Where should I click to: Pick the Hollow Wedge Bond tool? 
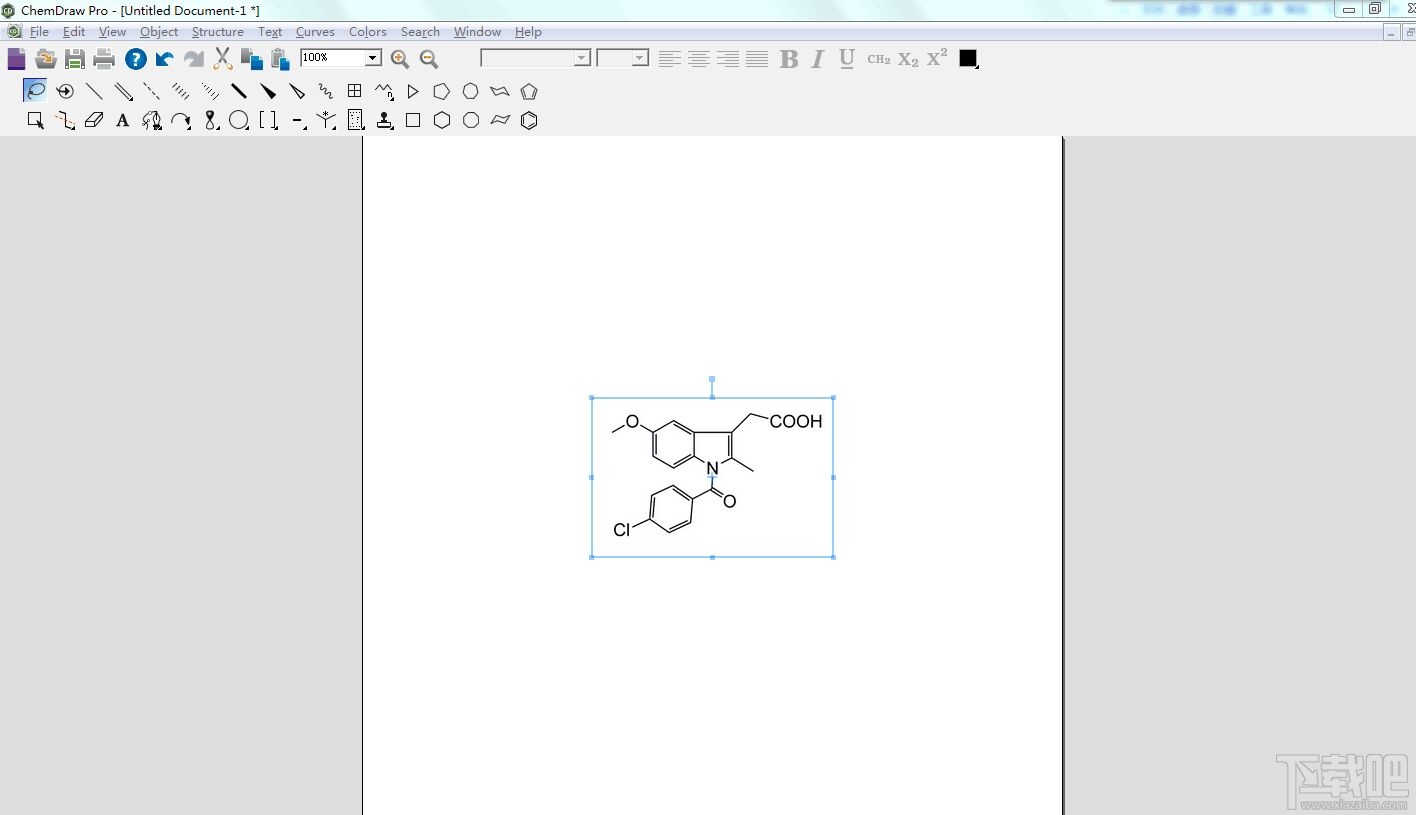click(297, 91)
